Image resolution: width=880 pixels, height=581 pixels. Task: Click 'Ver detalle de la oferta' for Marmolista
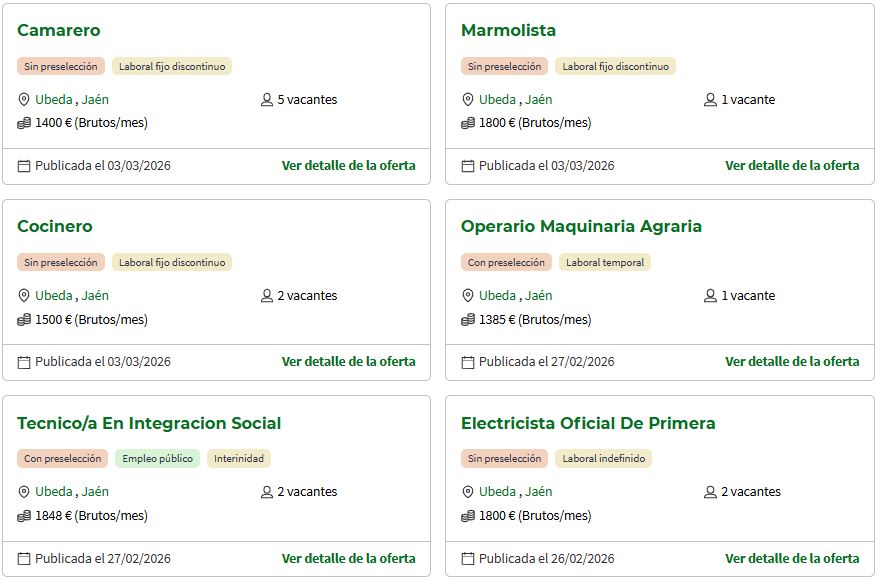click(792, 166)
